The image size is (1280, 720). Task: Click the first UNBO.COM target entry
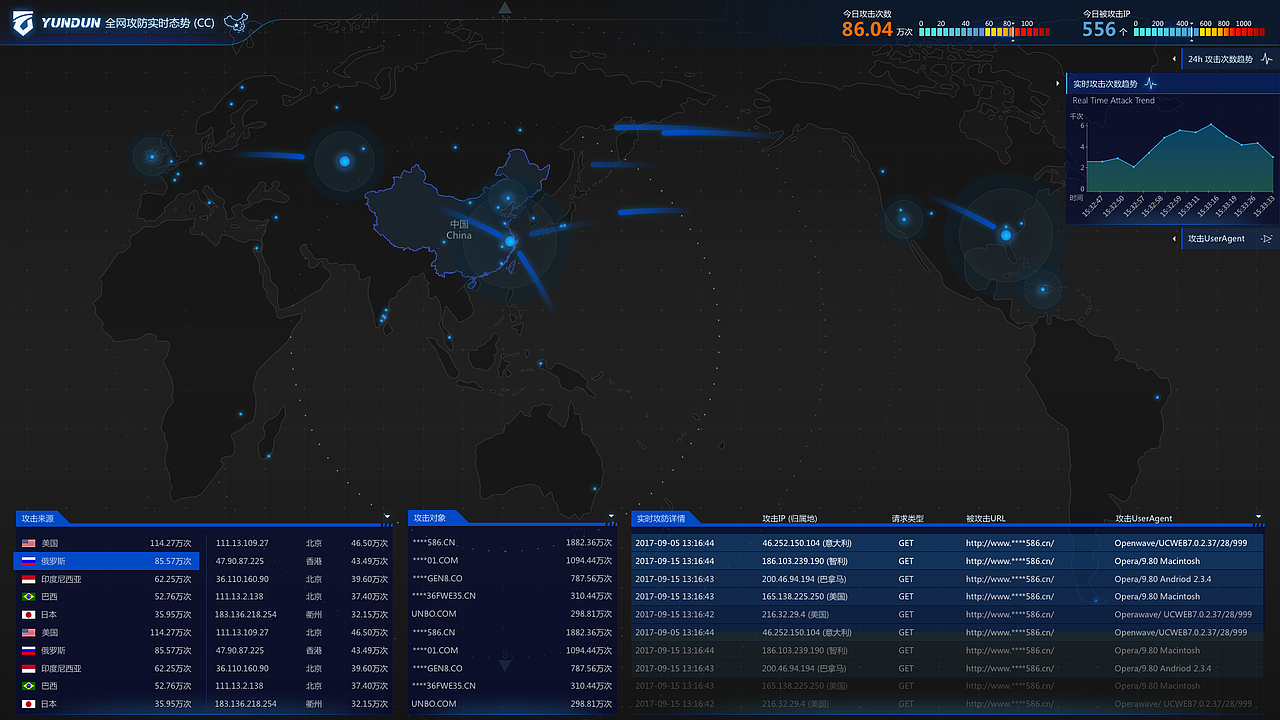click(434, 615)
